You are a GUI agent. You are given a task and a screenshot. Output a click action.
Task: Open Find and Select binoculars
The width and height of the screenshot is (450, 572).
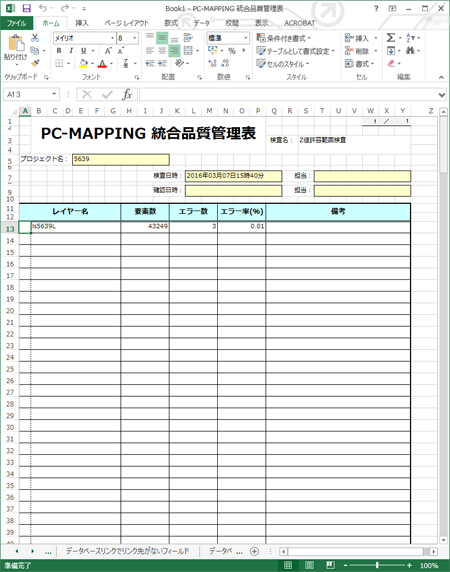coord(411,51)
